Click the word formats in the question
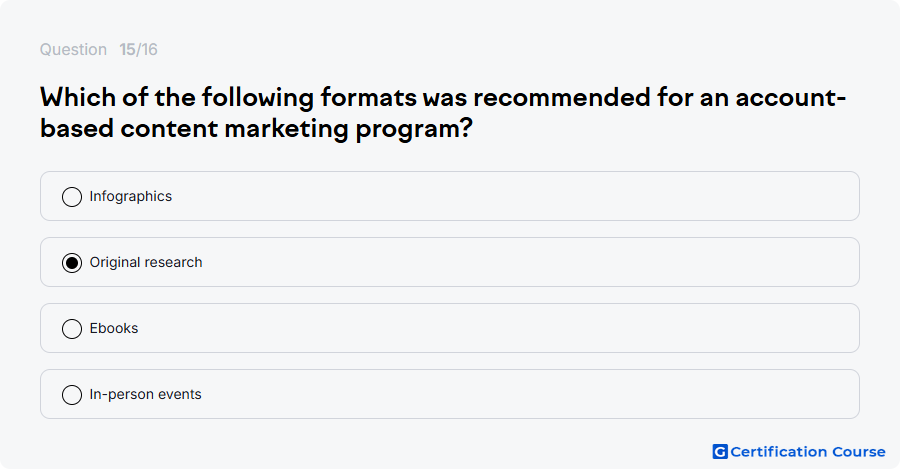This screenshot has height=469, width=900. (368, 97)
